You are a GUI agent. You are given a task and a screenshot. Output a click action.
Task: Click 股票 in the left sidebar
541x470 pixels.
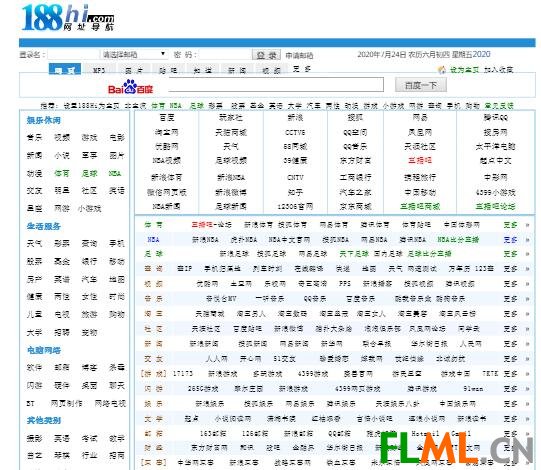pyautogui.click(x=34, y=261)
